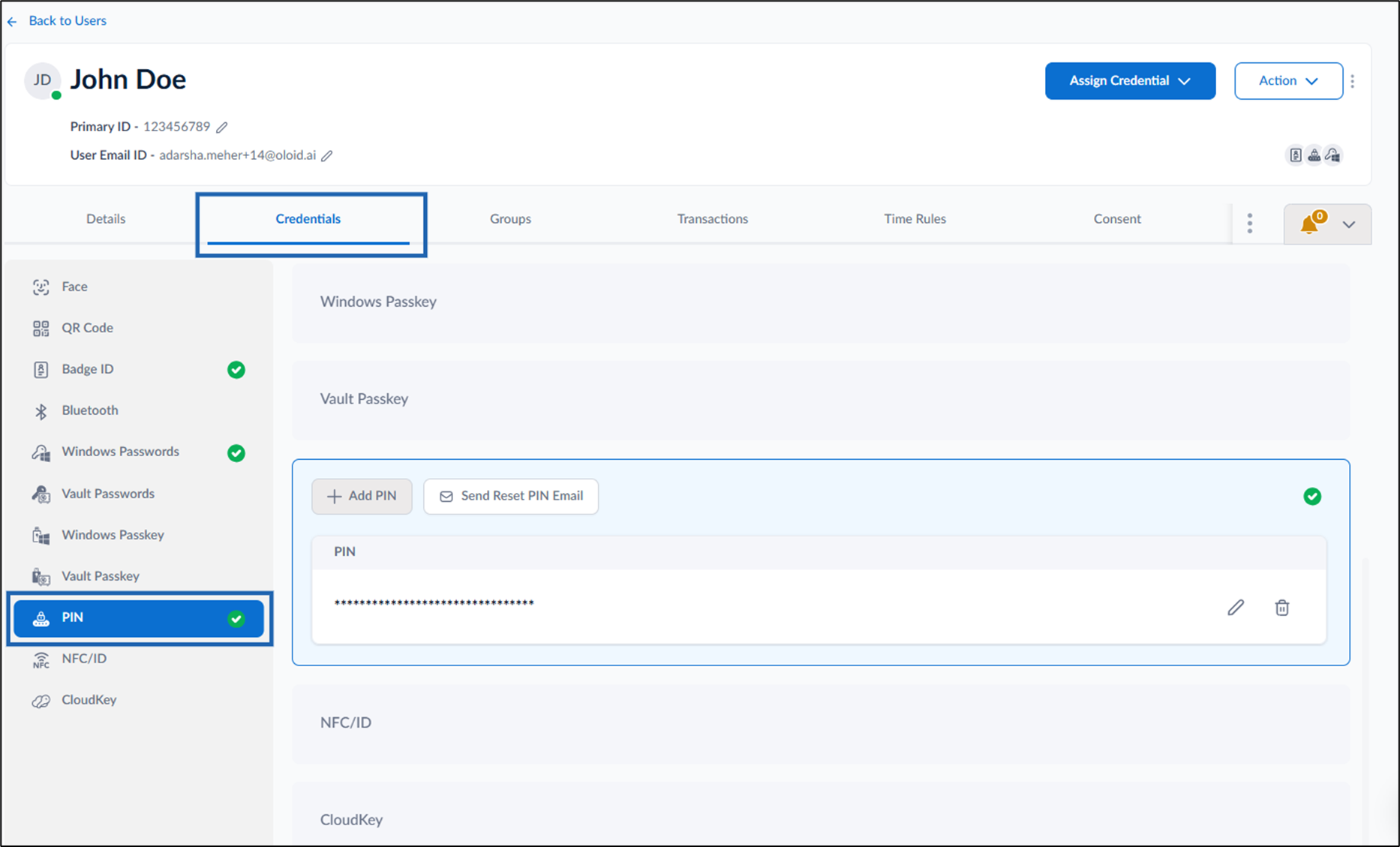Image resolution: width=1400 pixels, height=847 pixels.
Task: Expand the NFC/ID section
Action: (821, 723)
